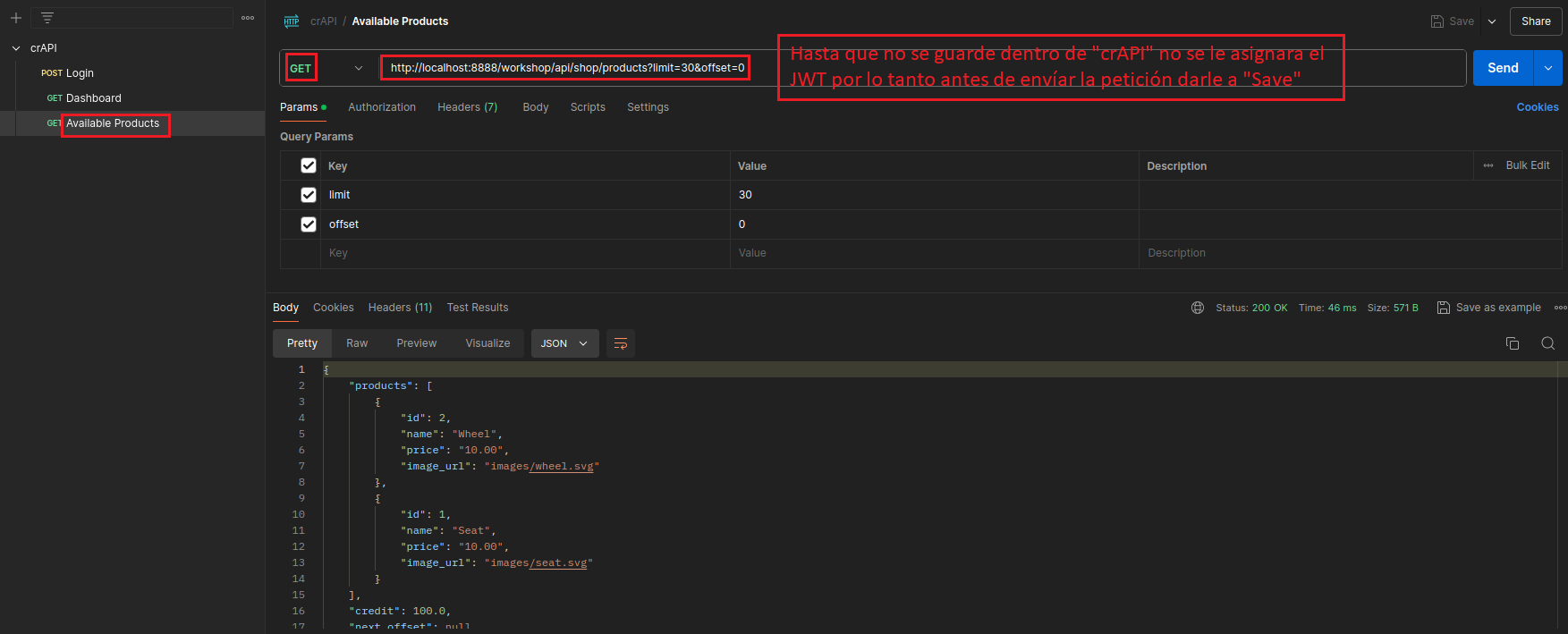The image size is (1568, 634).
Task: Toggle the select-all Key header checkbox
Action: (x=309, y=165)
